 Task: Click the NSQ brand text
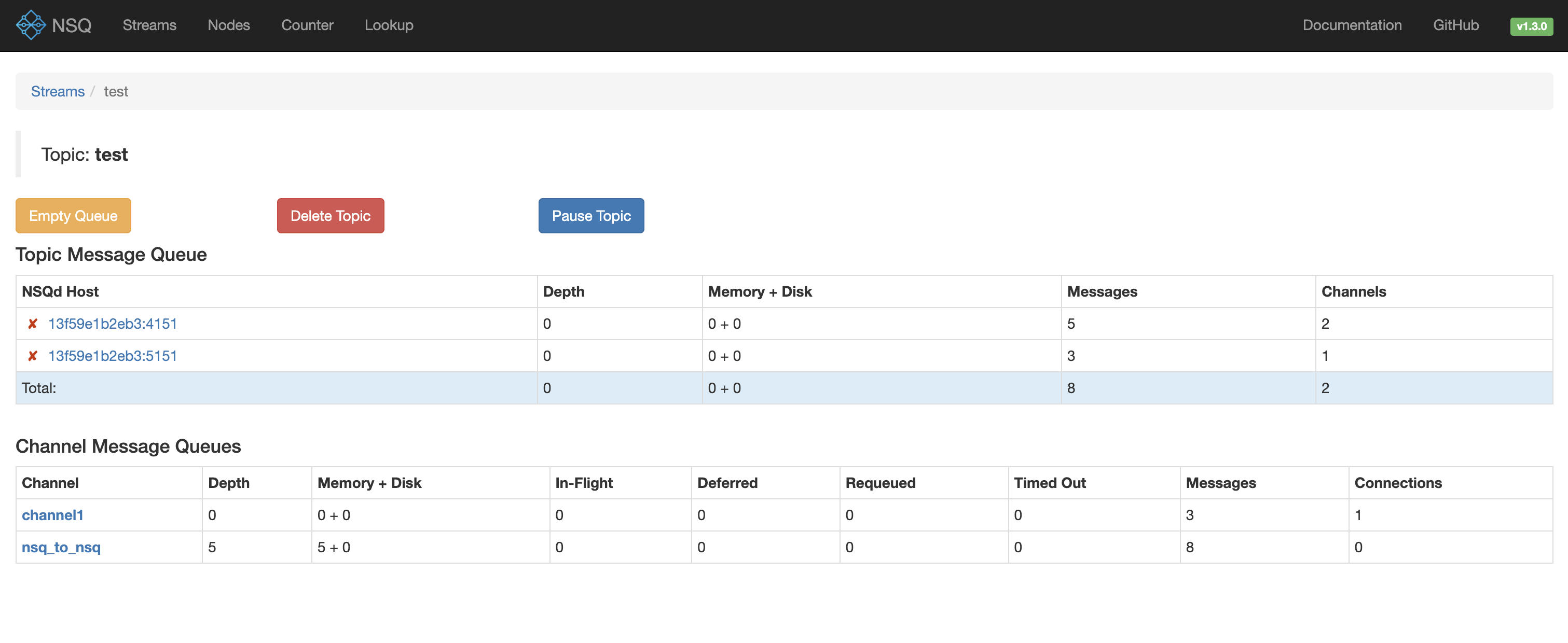coord(72,25)
